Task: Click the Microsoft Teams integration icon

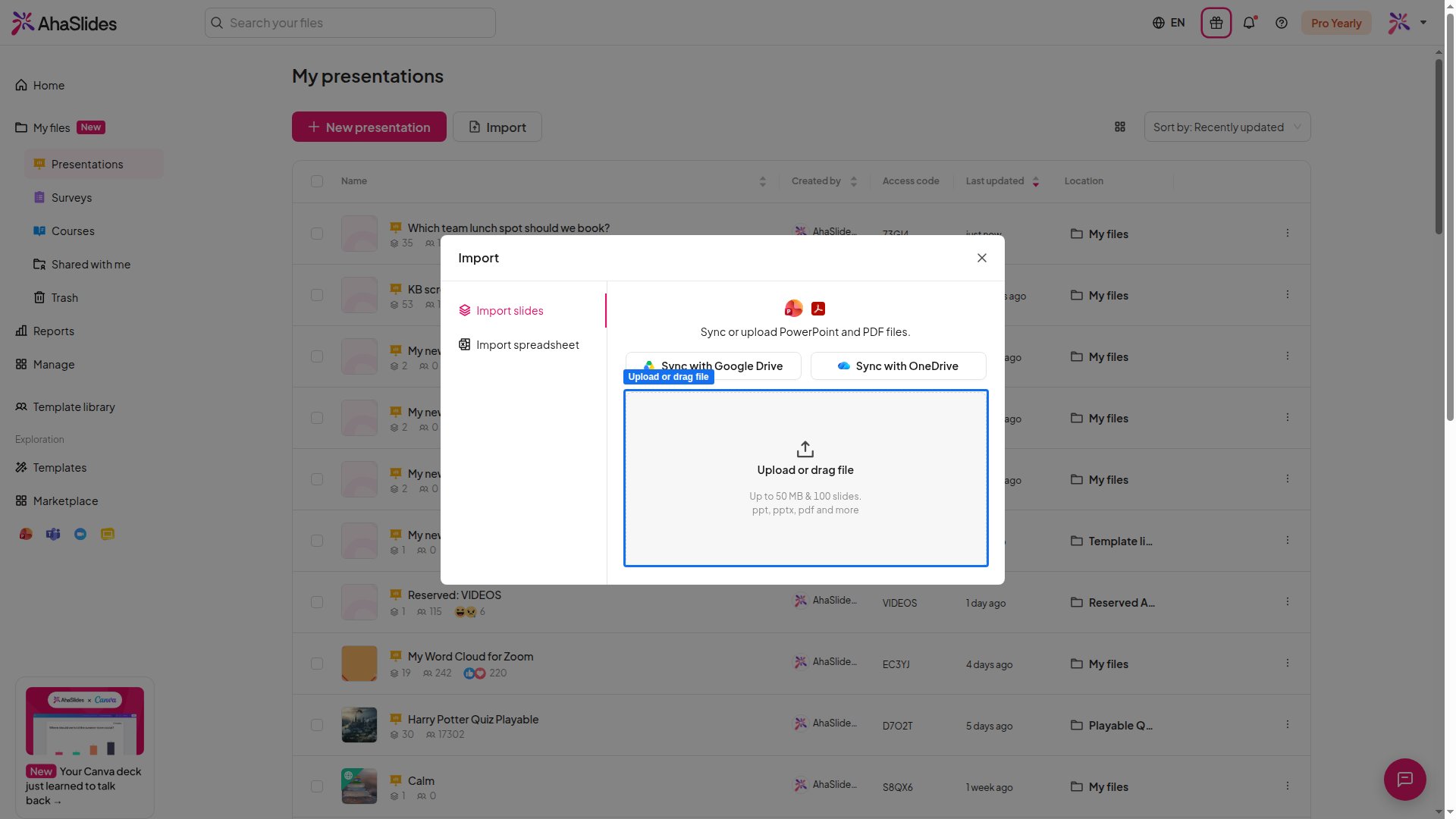Action: [x=53, y=535]
